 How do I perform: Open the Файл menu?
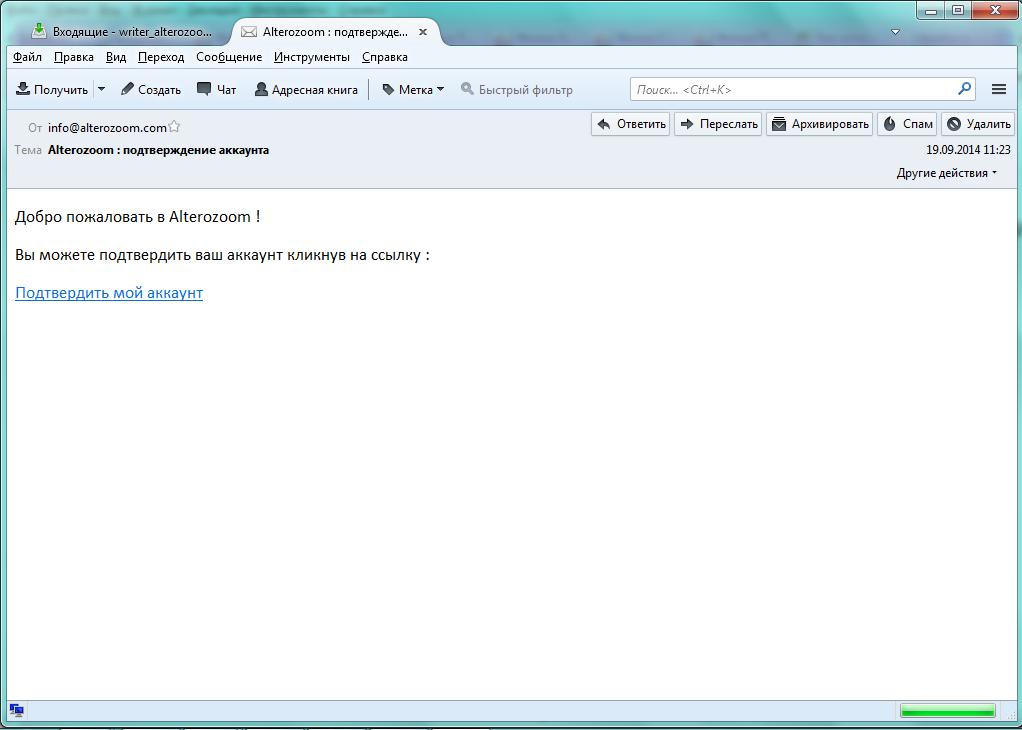click(27, 57)
